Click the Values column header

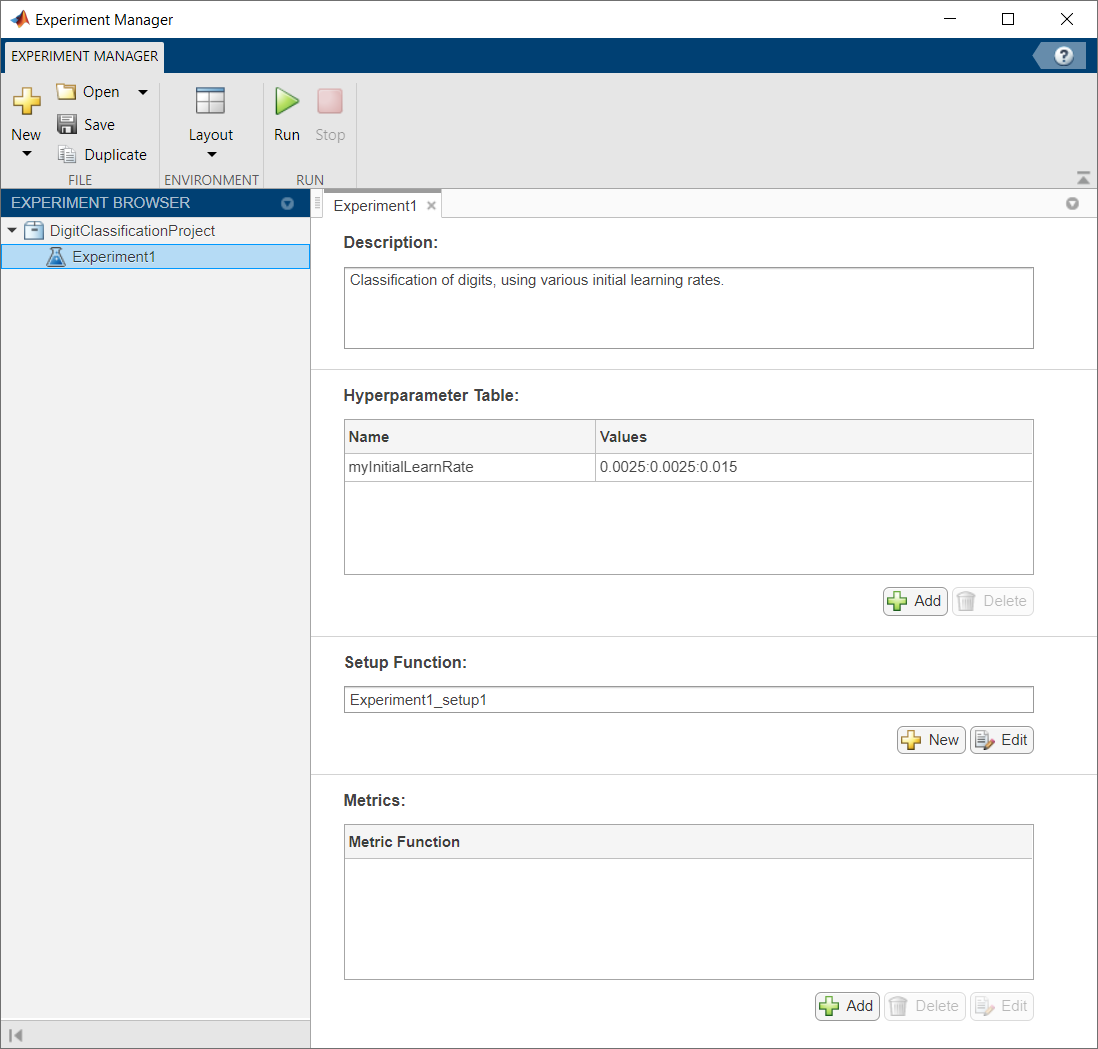pos(814,437)
